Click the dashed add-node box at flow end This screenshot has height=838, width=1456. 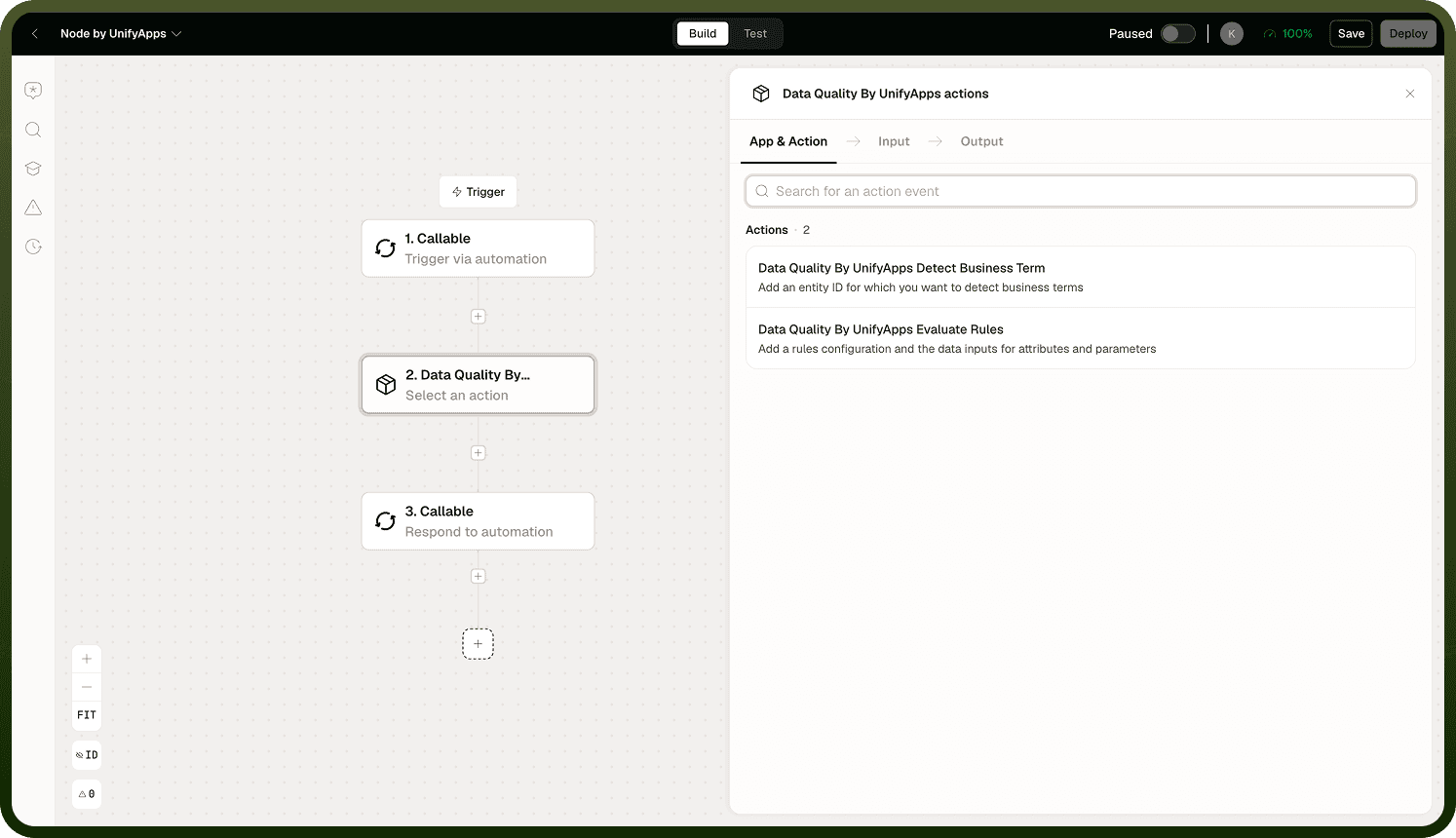[478, 644]
